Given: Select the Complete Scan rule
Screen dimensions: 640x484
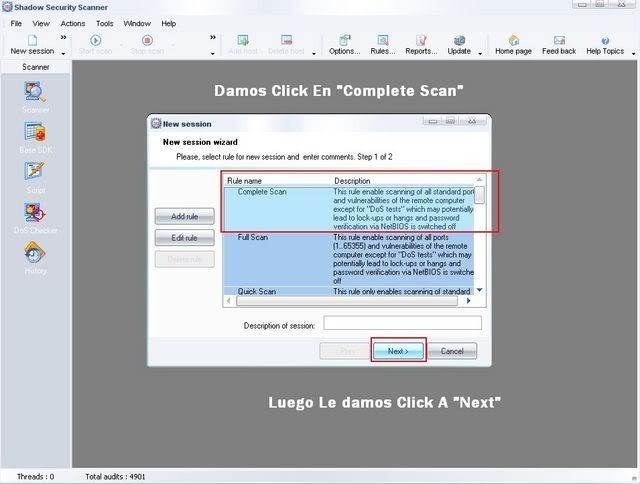Looking at the screenshot, I should coord(349,209).
